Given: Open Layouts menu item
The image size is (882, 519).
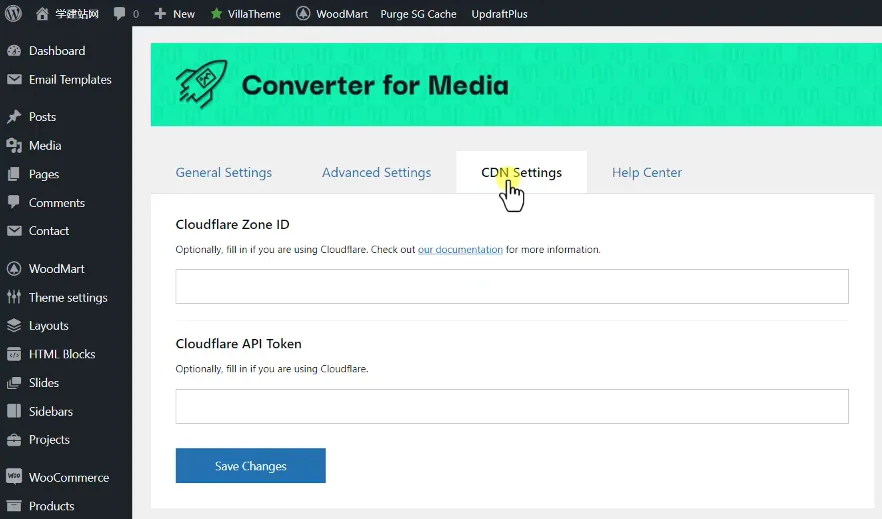Looking at the screenshot, I should 48,326.
